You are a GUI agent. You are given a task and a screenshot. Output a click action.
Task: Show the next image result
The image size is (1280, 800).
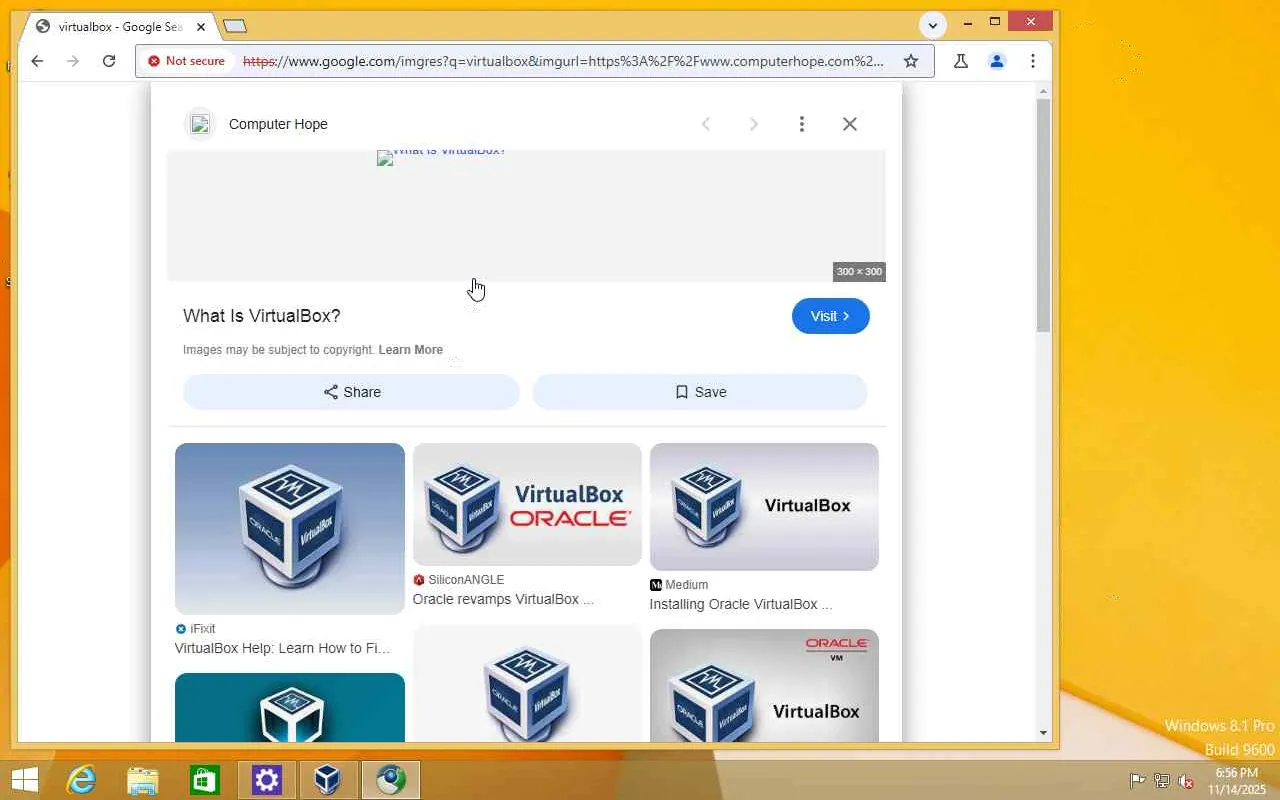(x=754, y=124)
